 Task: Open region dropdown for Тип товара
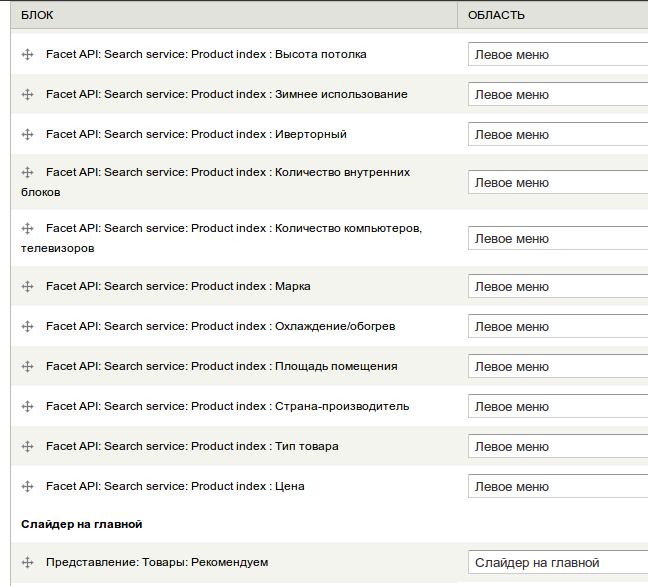click(x=558, y=446)
